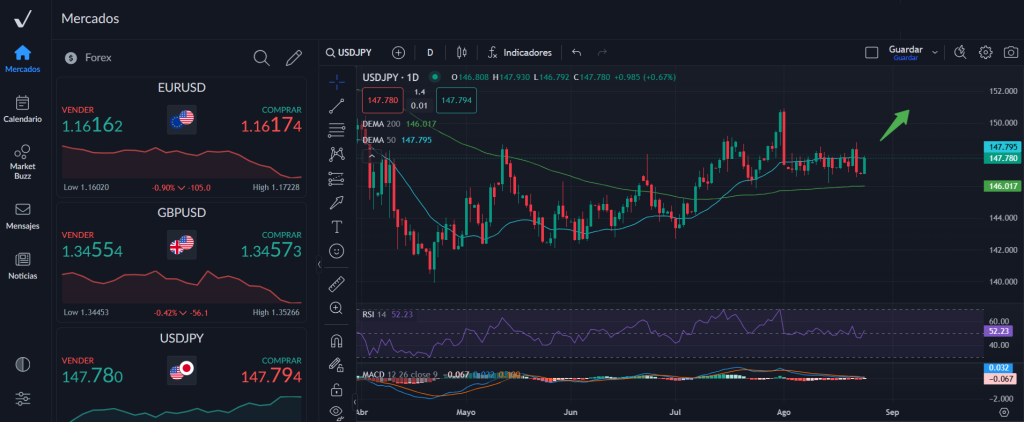Open USDJPY symbol search in chart toolbar
The image size is (1024, 422).
point(349,52)
